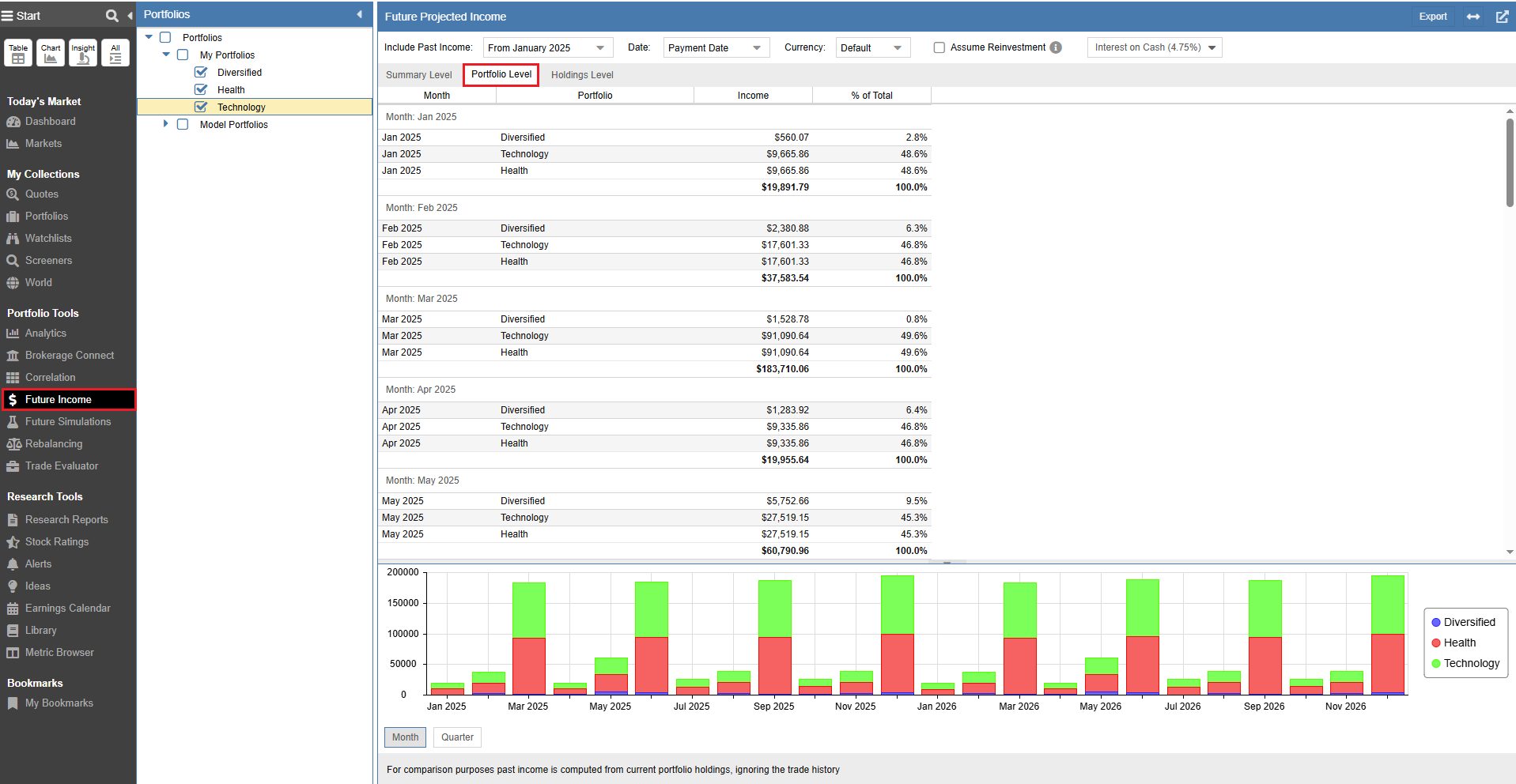The width and height of the screenshot is (1516, 784).
Task: Click the Technology green legend swatch
Action: [x=1436, y=664]
